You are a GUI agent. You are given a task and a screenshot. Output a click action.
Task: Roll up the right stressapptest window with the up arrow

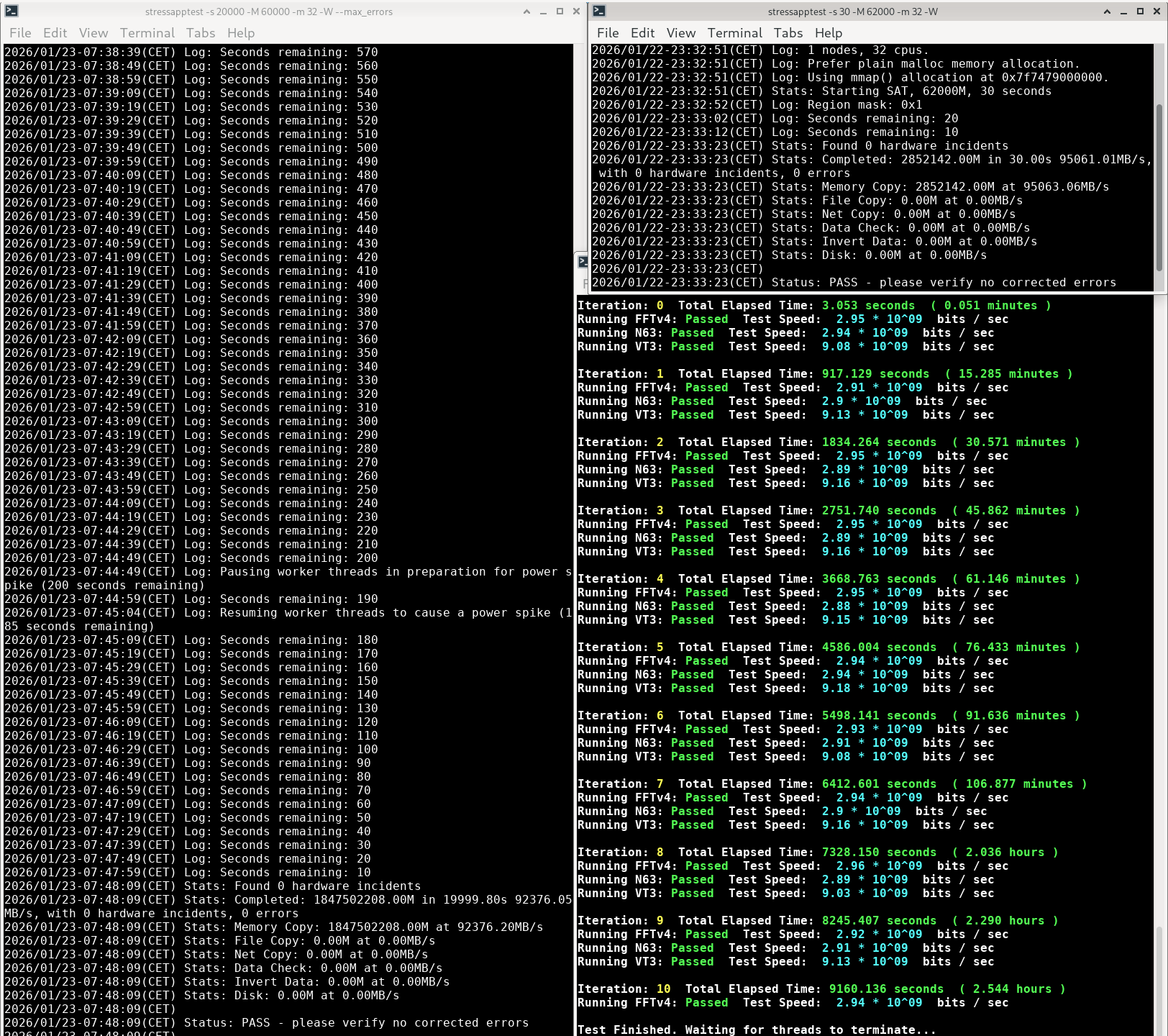1107,12
